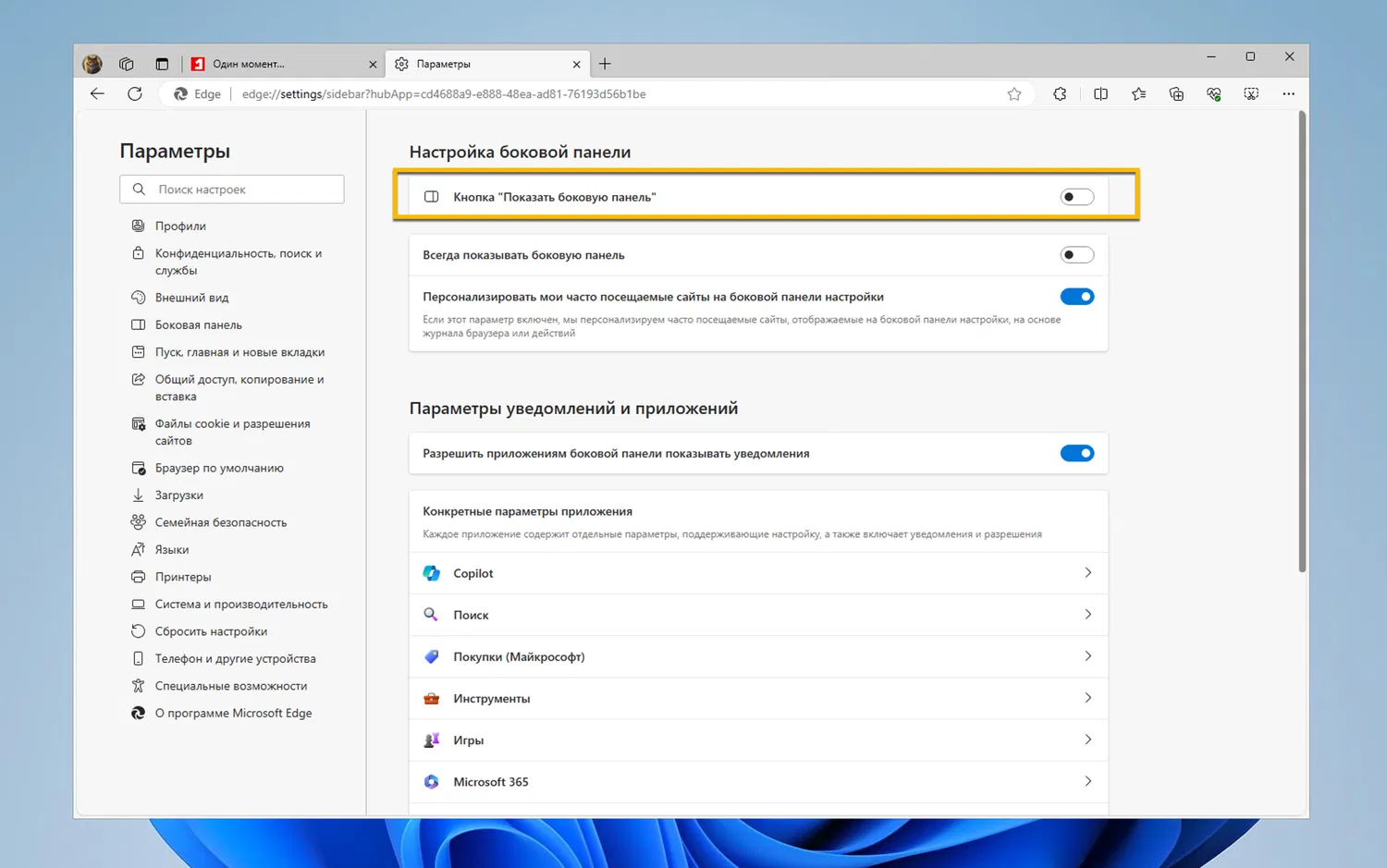Open the Settings and more ellipsis menu

coord(1288,93)
